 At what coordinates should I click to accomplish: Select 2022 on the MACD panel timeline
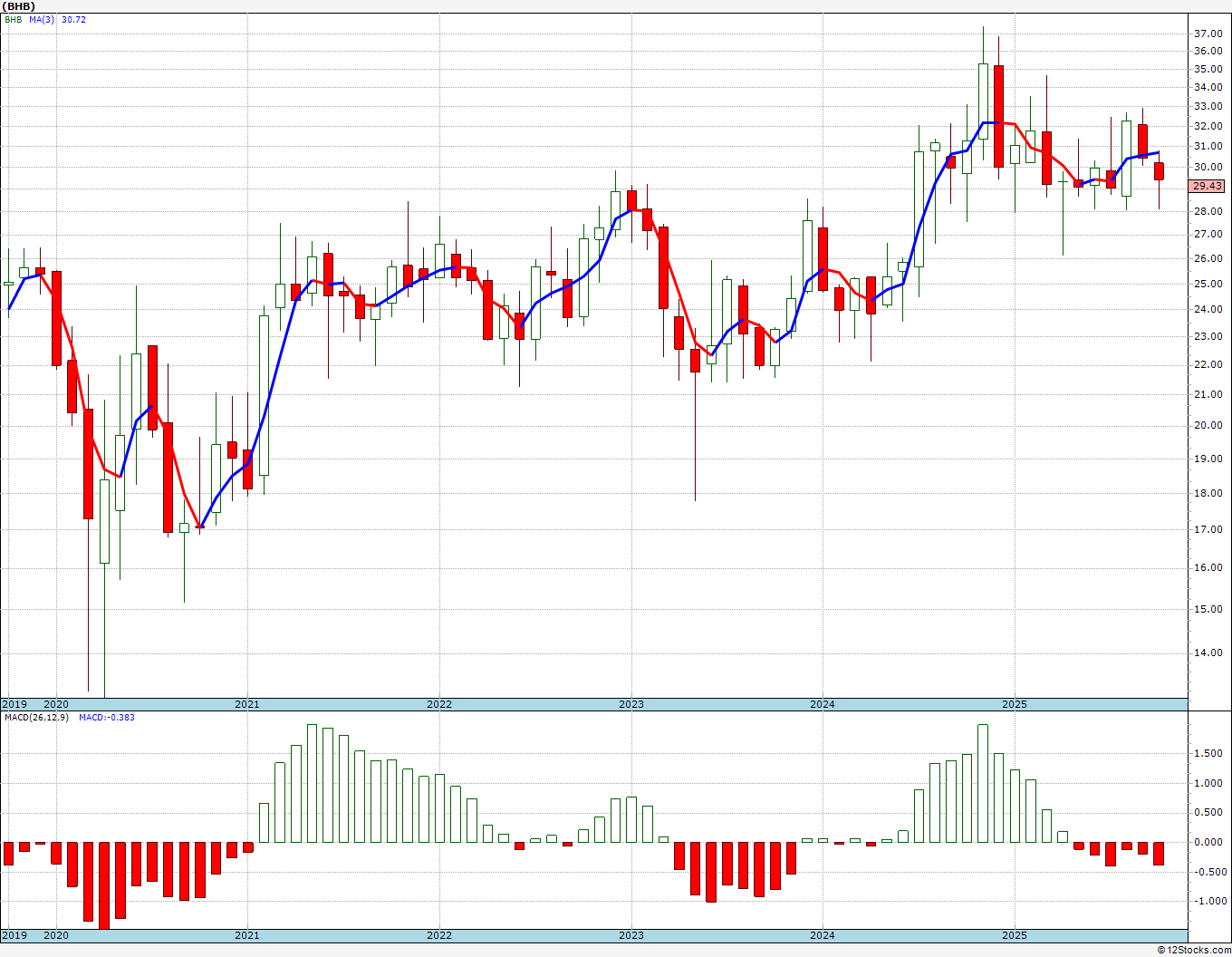(x=439, y=935)
